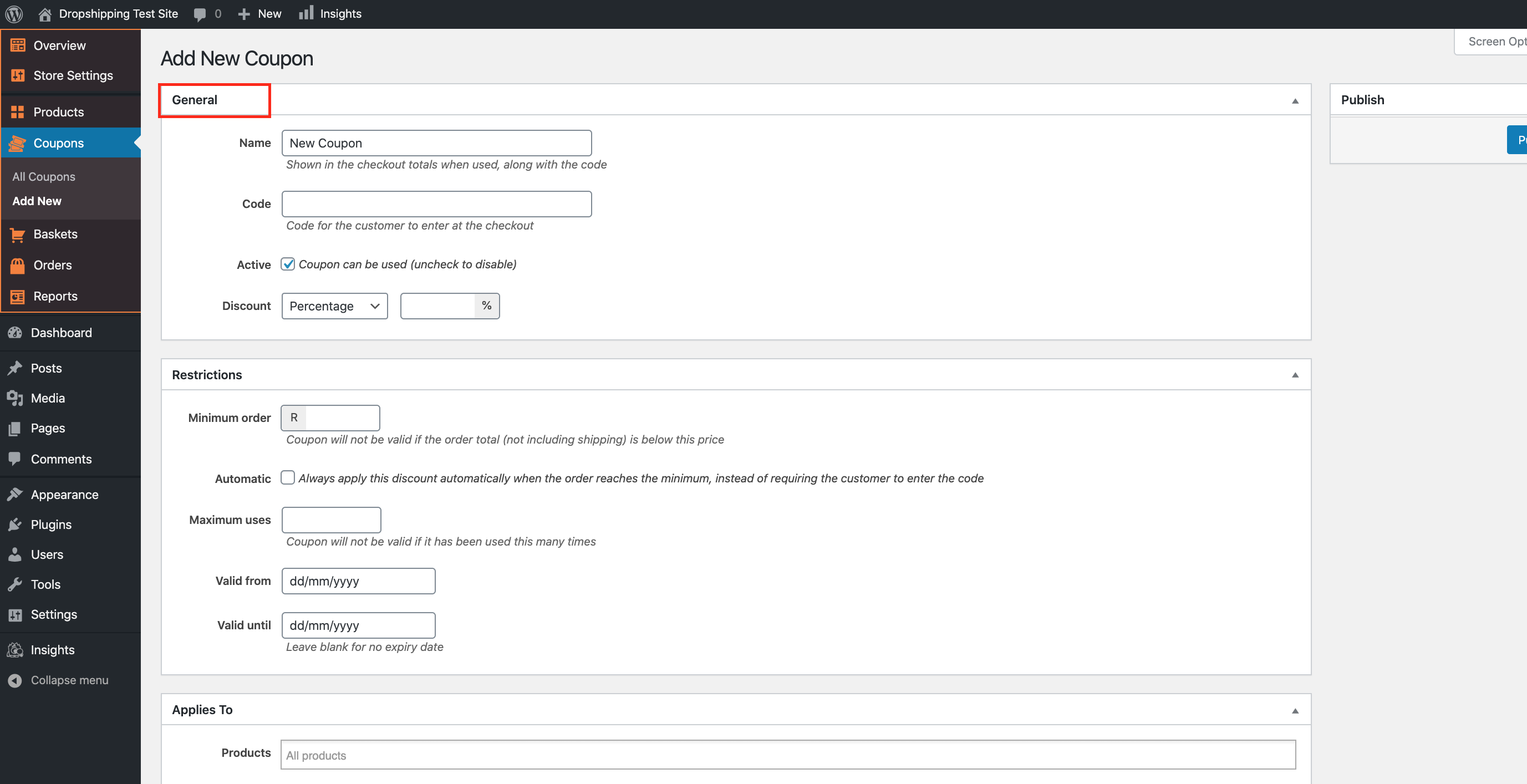The image size is (1527, 784).
Task: Open All Coupons submenu item
Action: [44, 176]
